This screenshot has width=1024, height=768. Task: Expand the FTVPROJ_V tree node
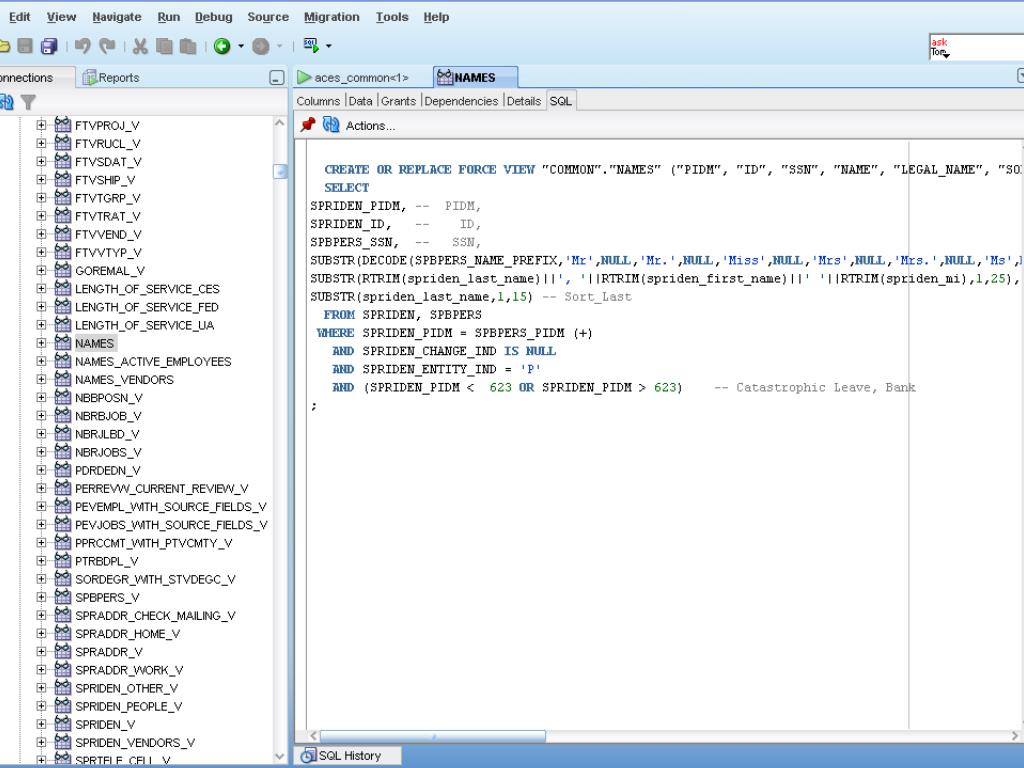tap(42, 126)
